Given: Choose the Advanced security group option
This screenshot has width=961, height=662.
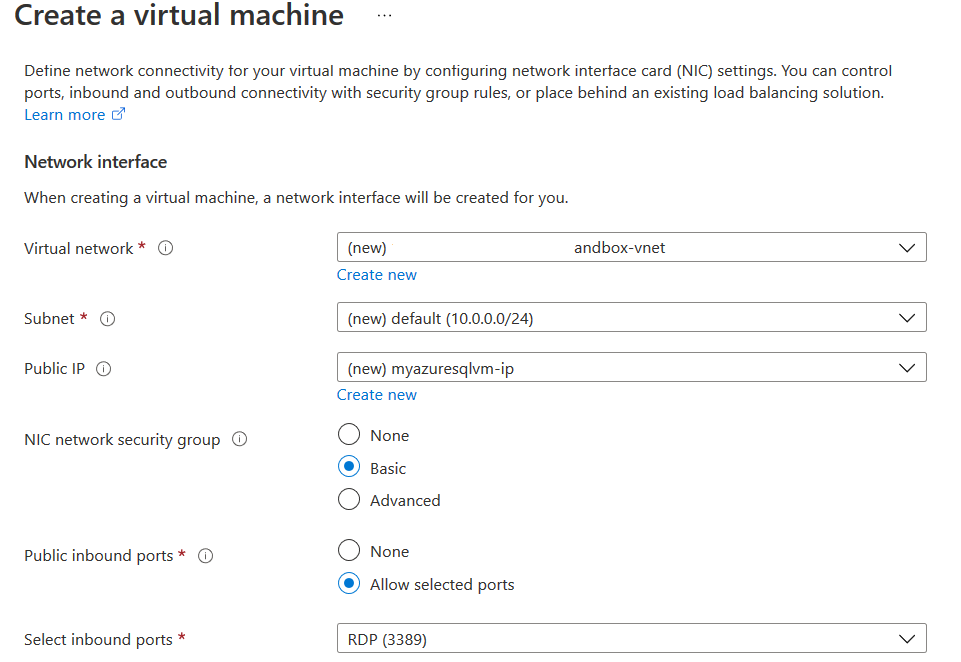Looking at the screenshot, I should pyautogui.click(x=349, y=500).
